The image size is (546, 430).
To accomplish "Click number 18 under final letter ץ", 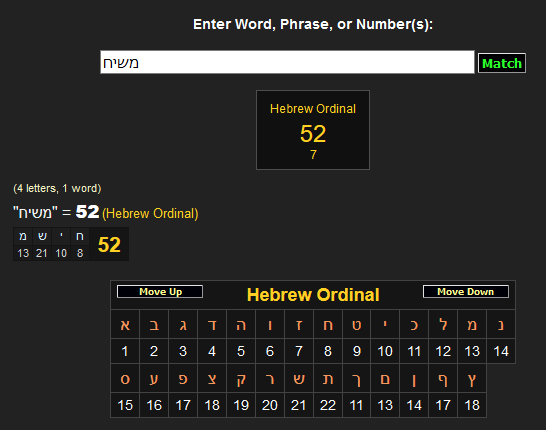I will click(472, 405).
